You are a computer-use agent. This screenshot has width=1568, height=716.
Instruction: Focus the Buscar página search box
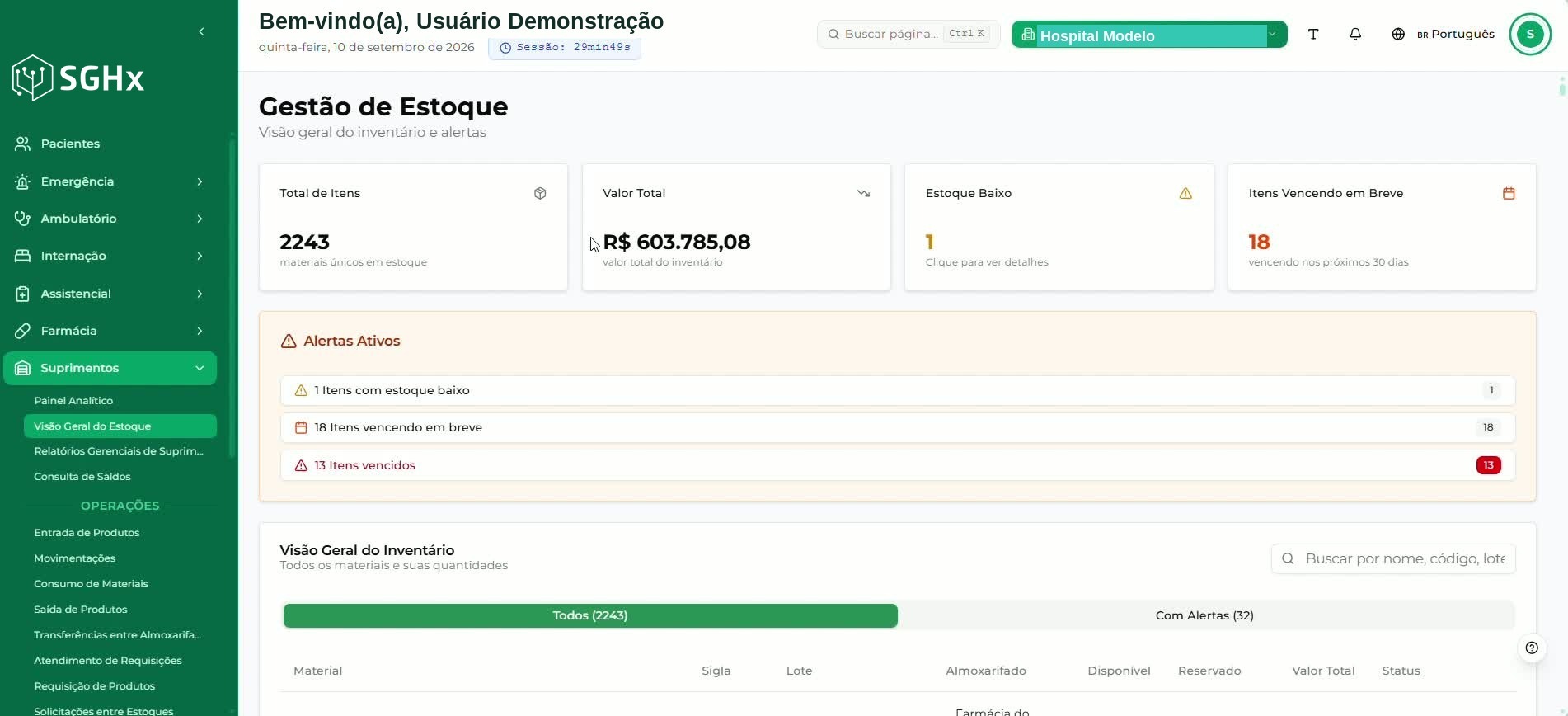908,34
